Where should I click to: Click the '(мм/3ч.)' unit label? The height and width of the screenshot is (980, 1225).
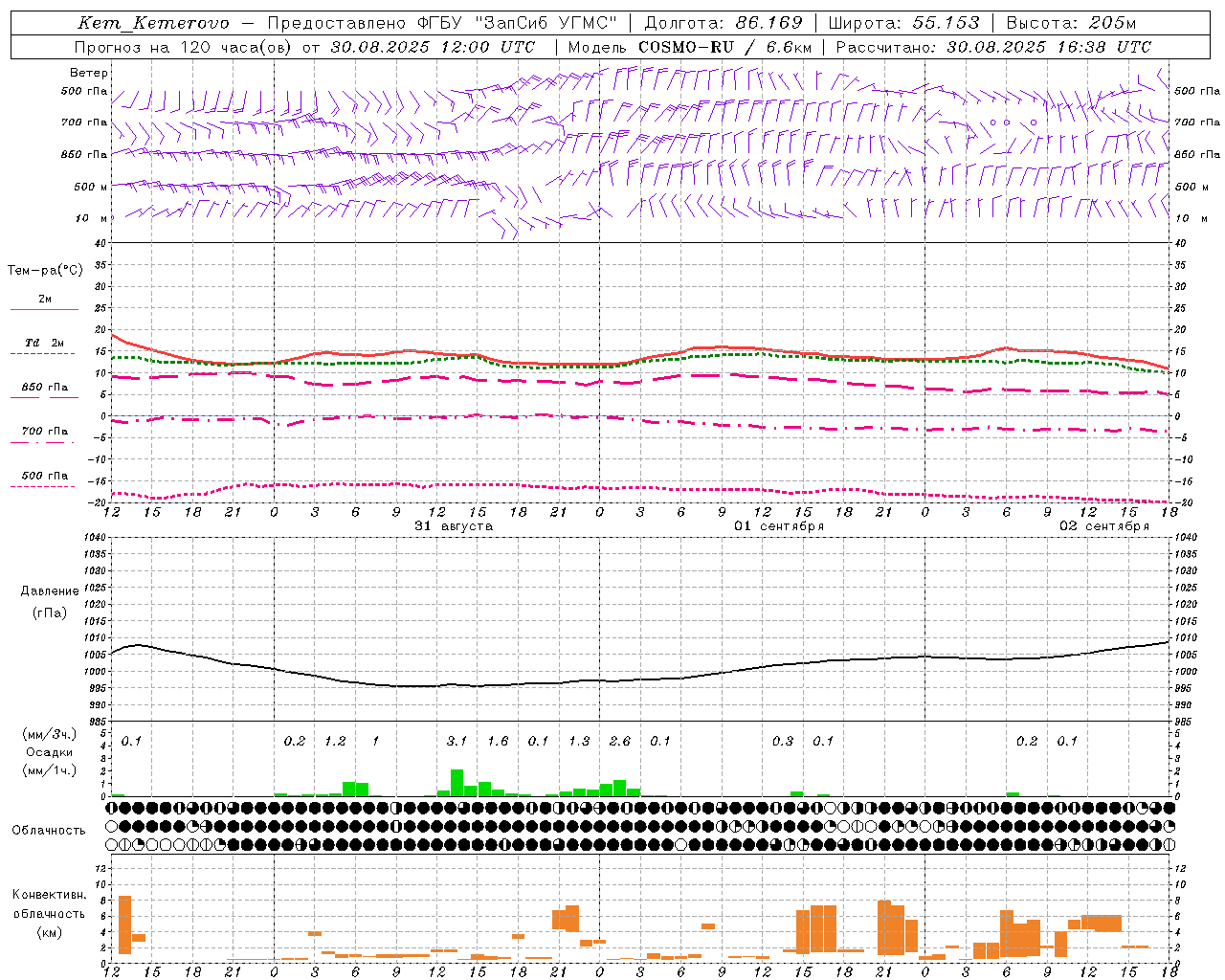tap(49, 734)
